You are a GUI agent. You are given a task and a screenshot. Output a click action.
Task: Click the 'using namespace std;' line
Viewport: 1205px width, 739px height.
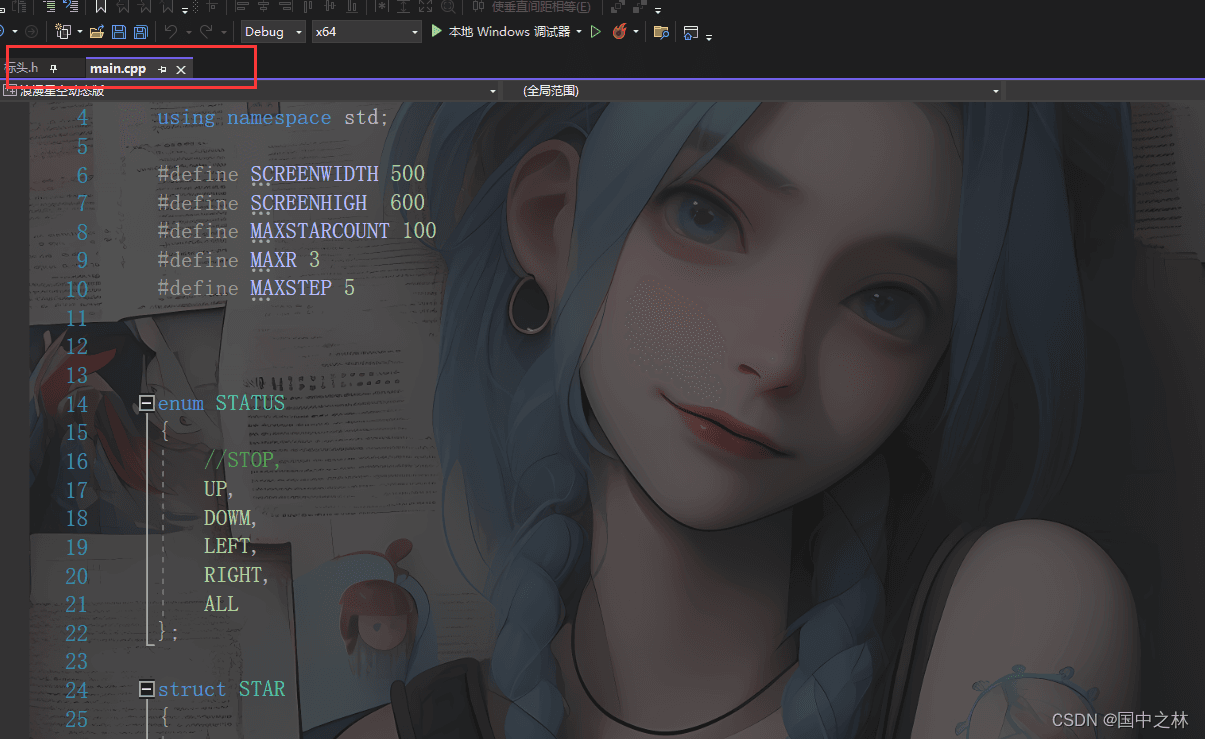272,117
